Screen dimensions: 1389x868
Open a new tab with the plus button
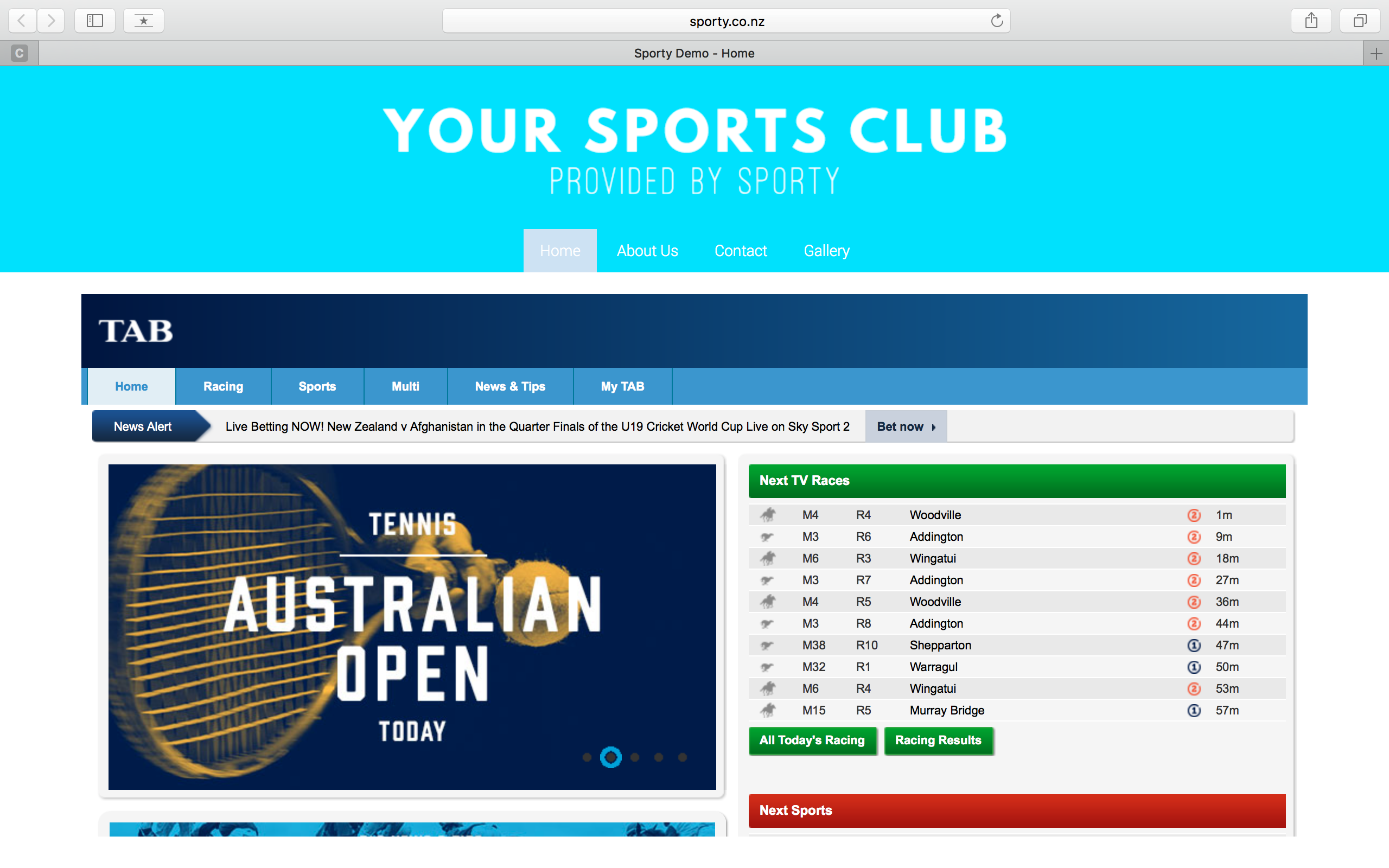(x=1376, y=53)
